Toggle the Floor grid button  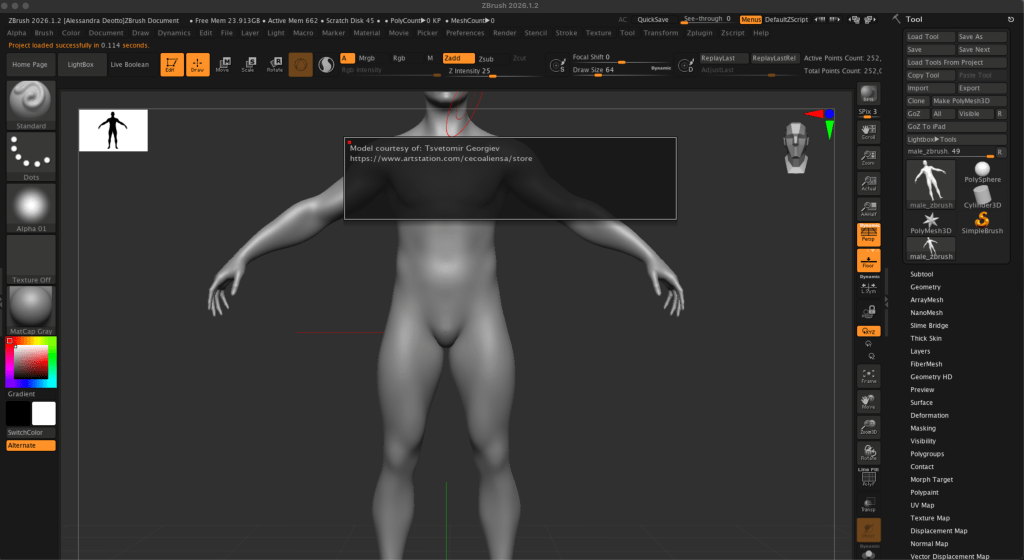(x=868, y=261)
